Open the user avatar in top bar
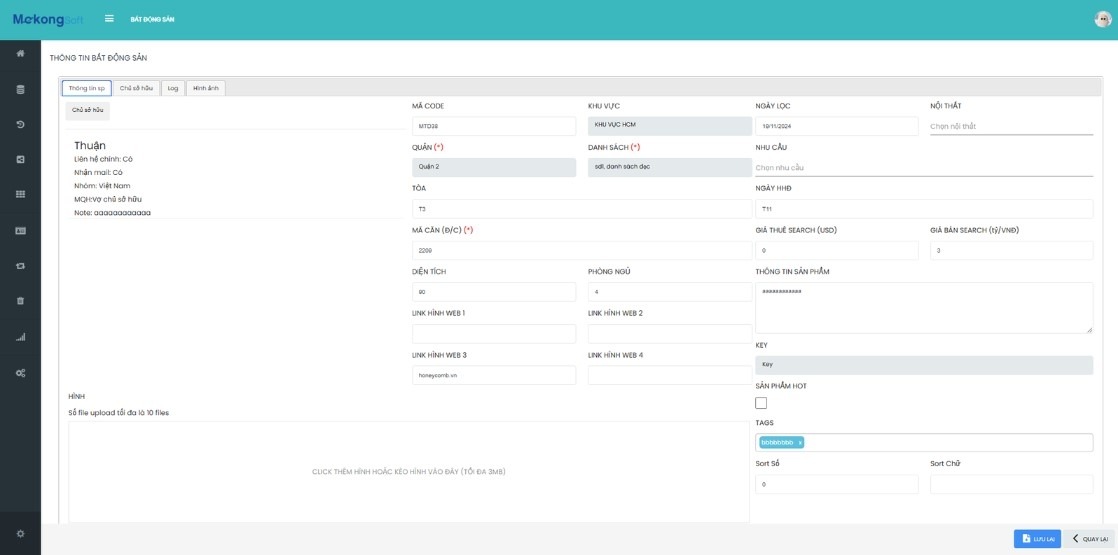This screenshot has height=555, width=1118. coord(1102,19)
